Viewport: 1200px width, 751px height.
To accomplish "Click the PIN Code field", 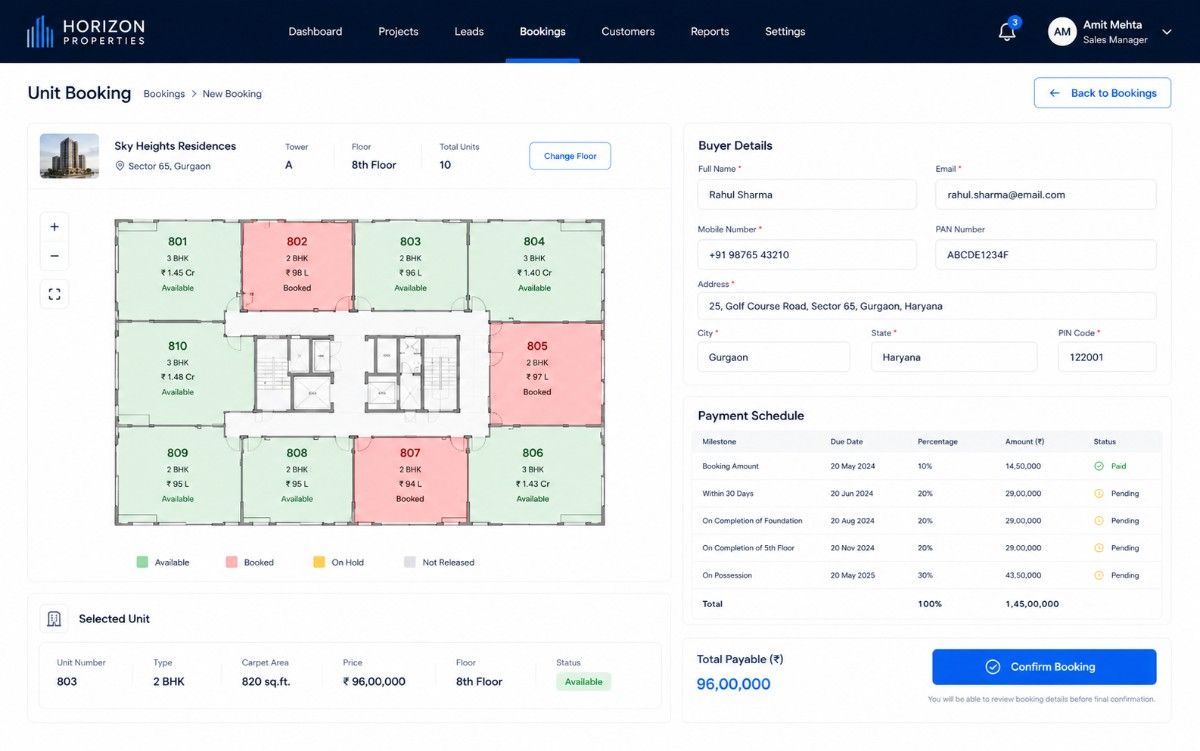I will click(1107, 357).
